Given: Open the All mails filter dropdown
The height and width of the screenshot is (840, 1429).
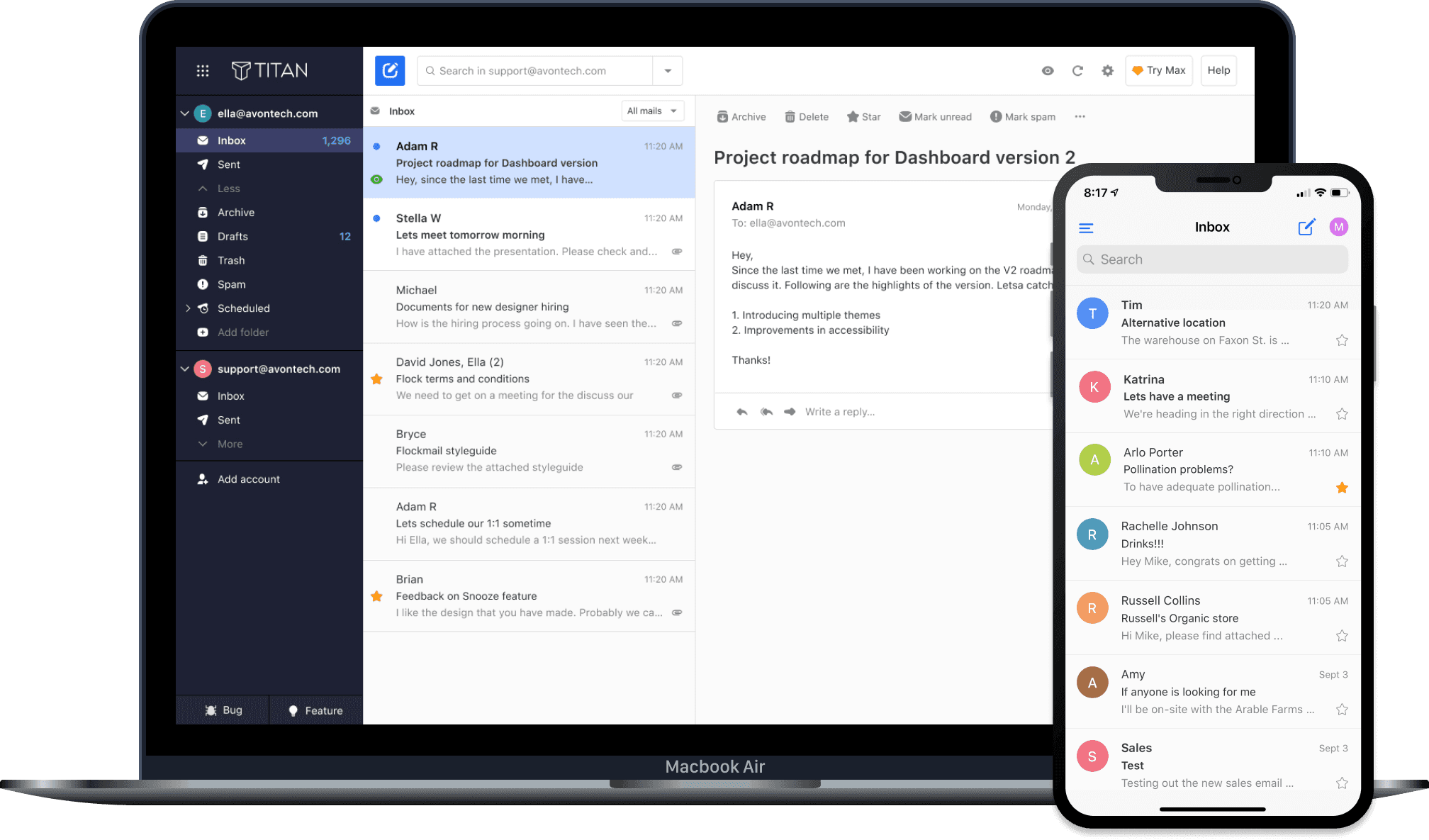Looking at the screenshot, I should point(651,111).
